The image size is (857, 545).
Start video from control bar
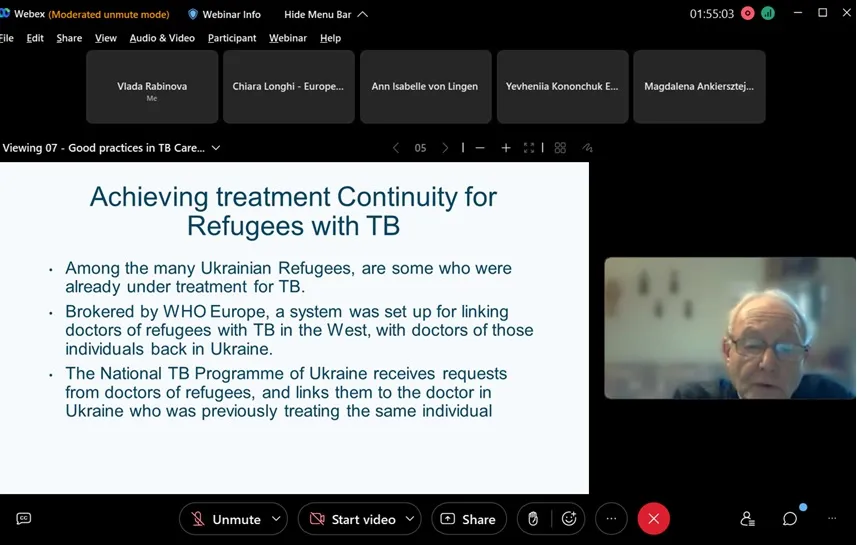pyautogui.click(x=353, y=519)
